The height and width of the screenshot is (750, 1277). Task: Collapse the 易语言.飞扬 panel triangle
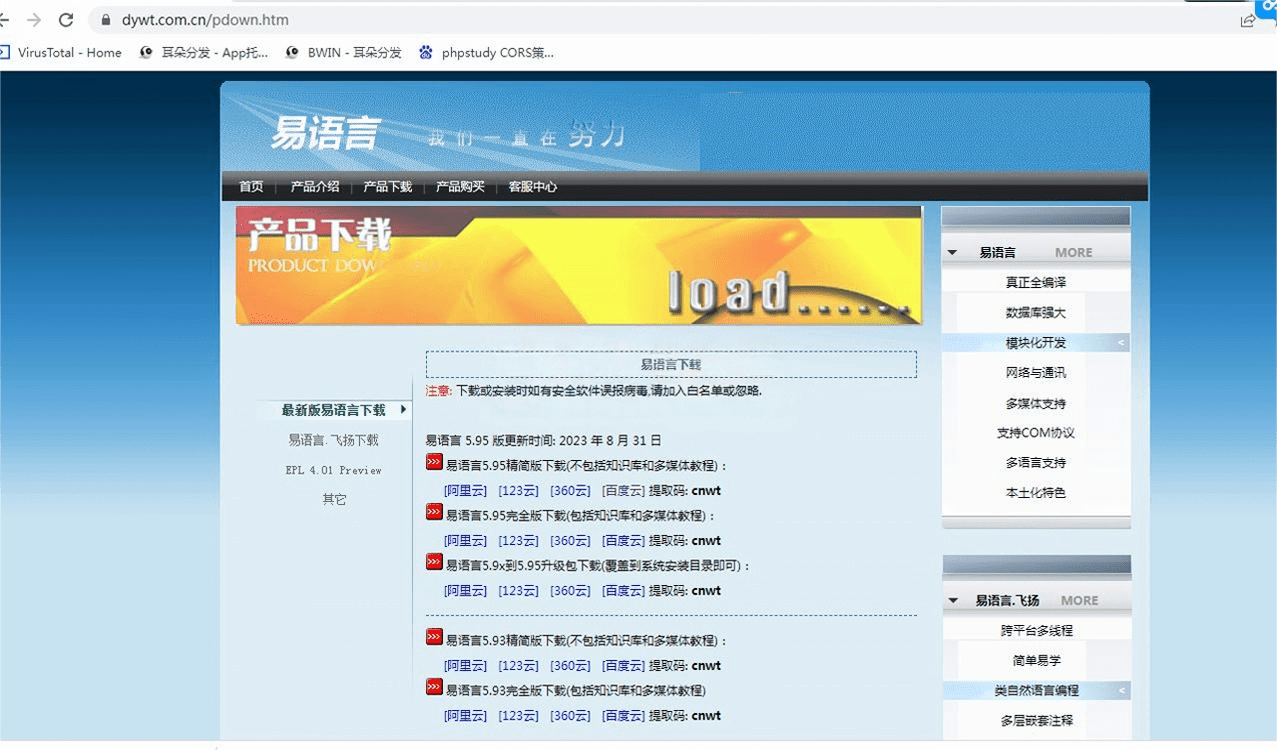[x=953, y=601]
